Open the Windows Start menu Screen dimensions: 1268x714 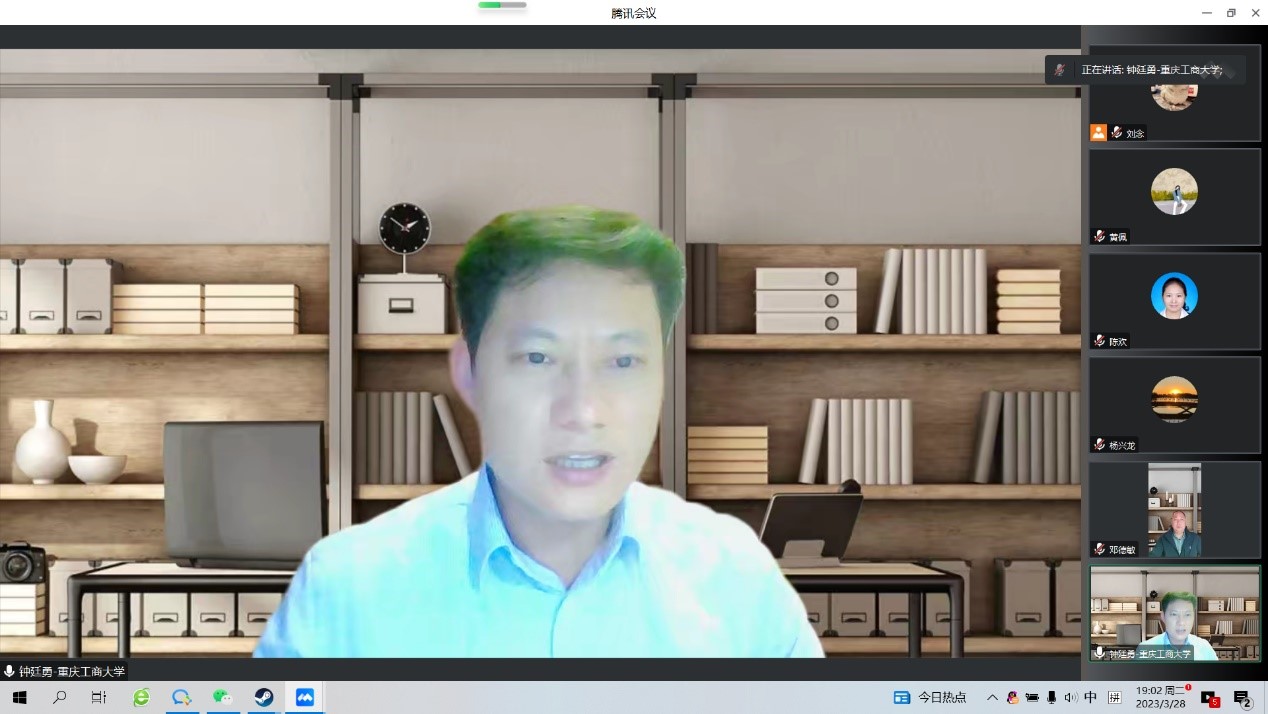19,698
